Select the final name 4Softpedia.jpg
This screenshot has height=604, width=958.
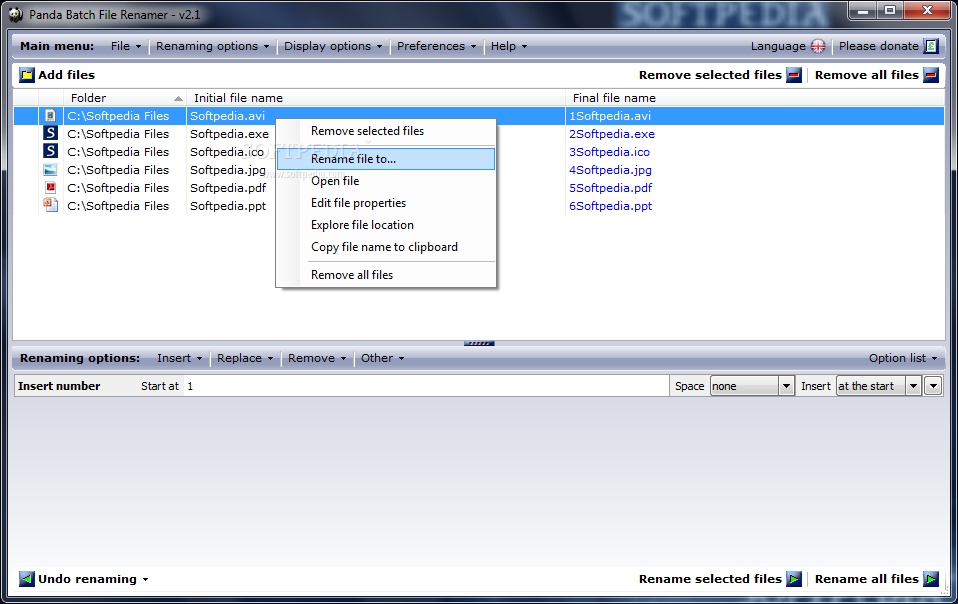click(610, 170)
